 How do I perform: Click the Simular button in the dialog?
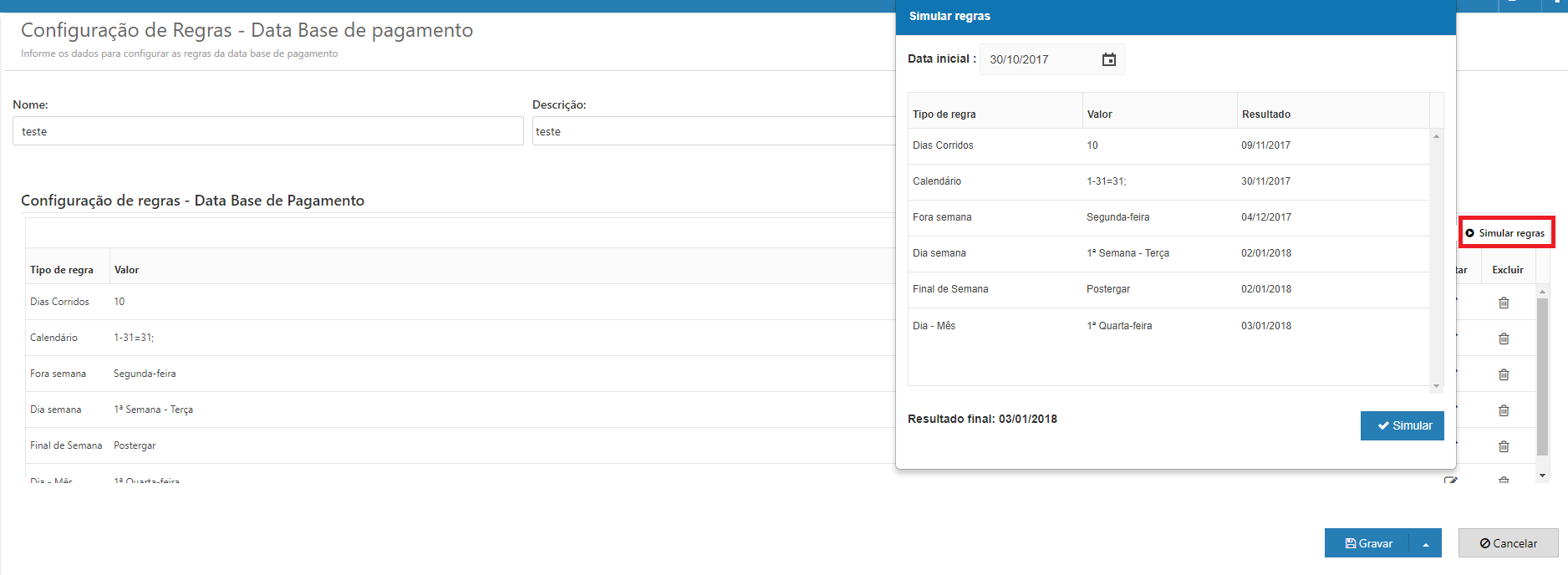click(x=1402, y=425)
